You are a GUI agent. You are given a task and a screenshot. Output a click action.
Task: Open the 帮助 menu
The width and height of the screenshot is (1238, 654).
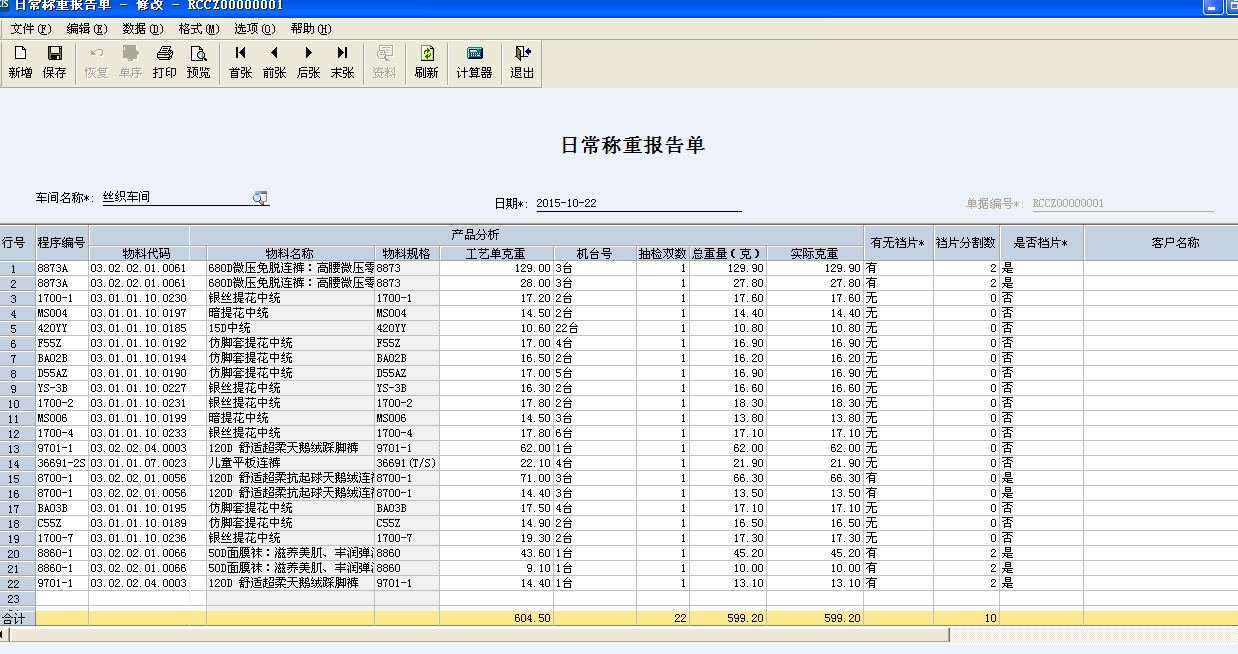[310, 29]
